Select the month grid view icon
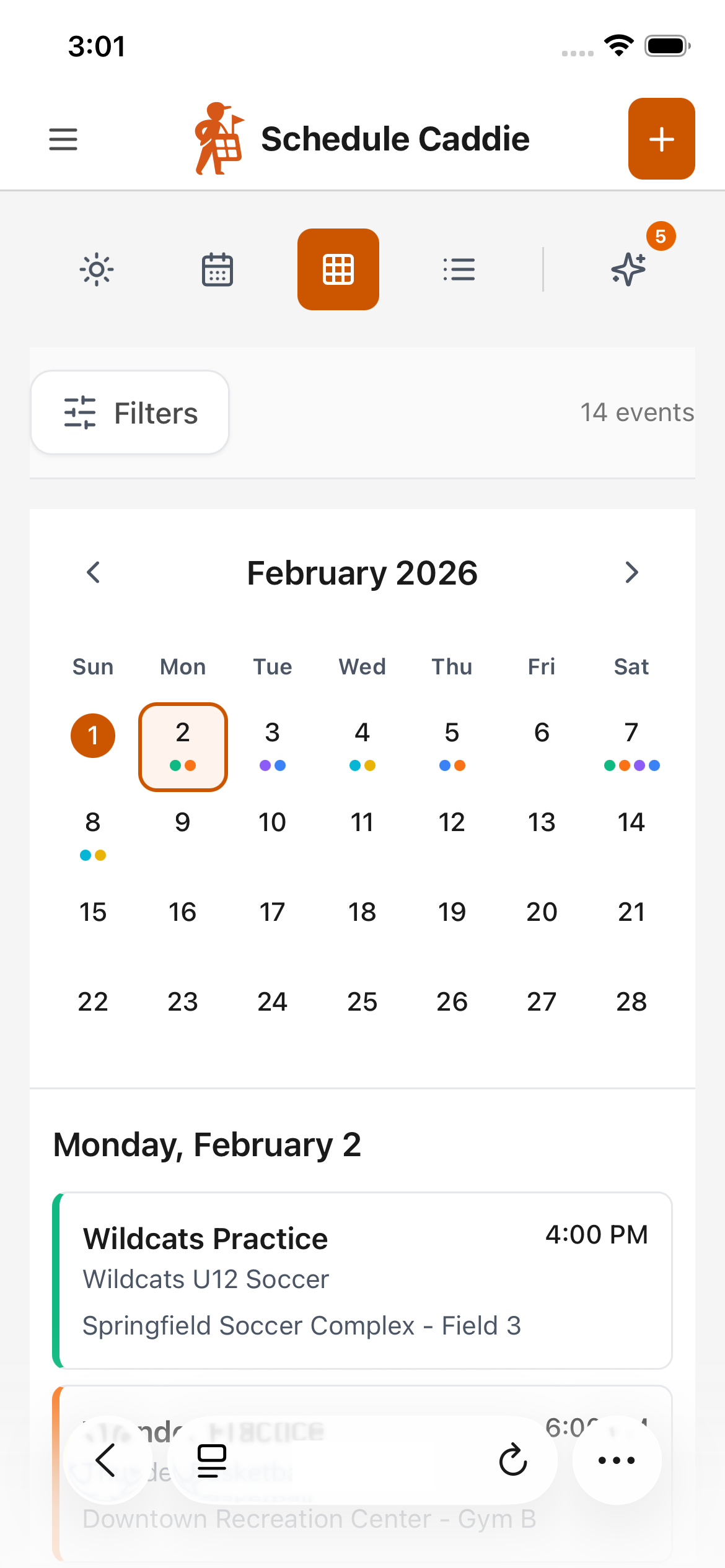 click(x=338, y=269)
